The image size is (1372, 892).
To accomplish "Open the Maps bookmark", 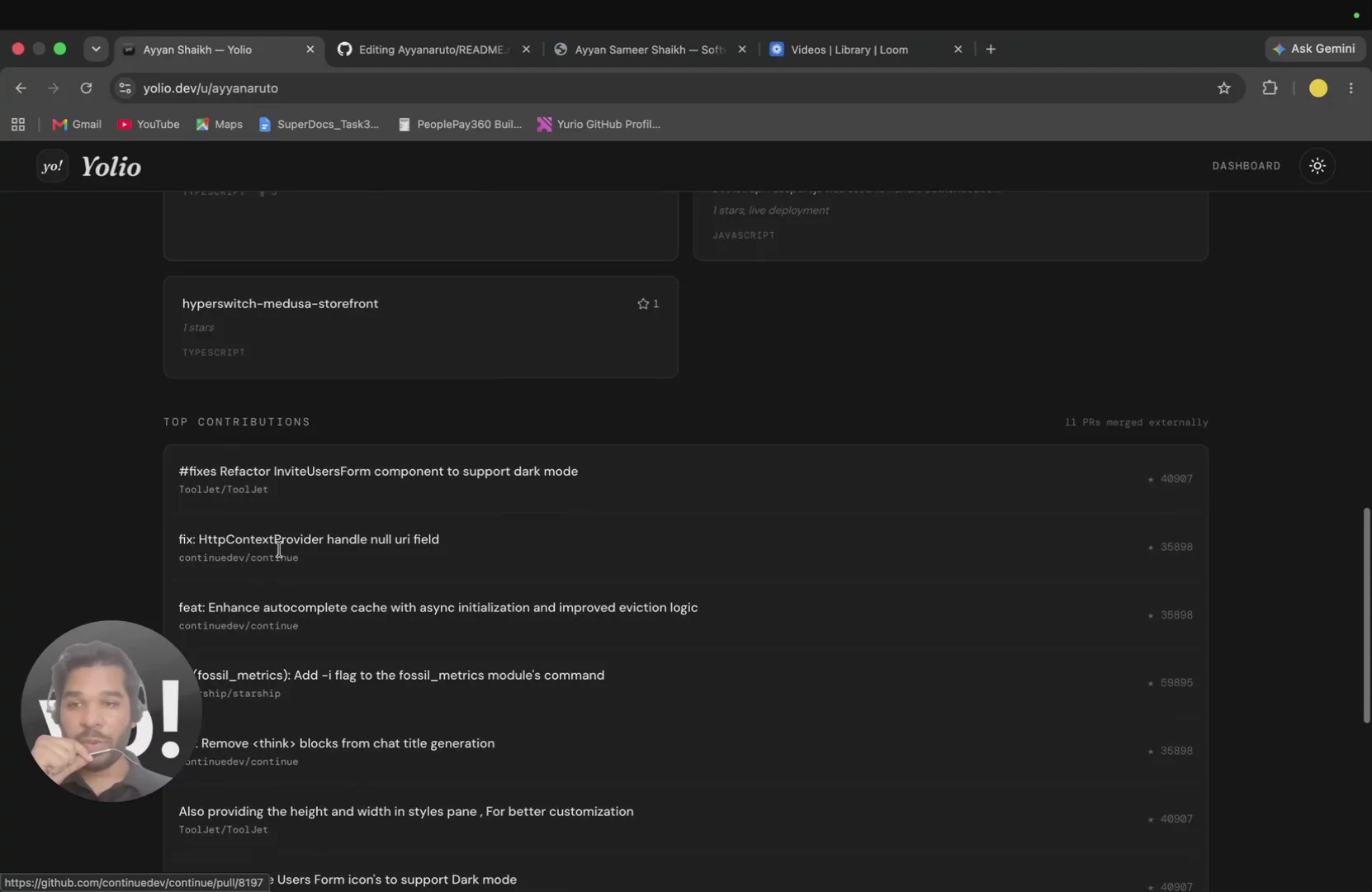I will click(x=220, y=125).
